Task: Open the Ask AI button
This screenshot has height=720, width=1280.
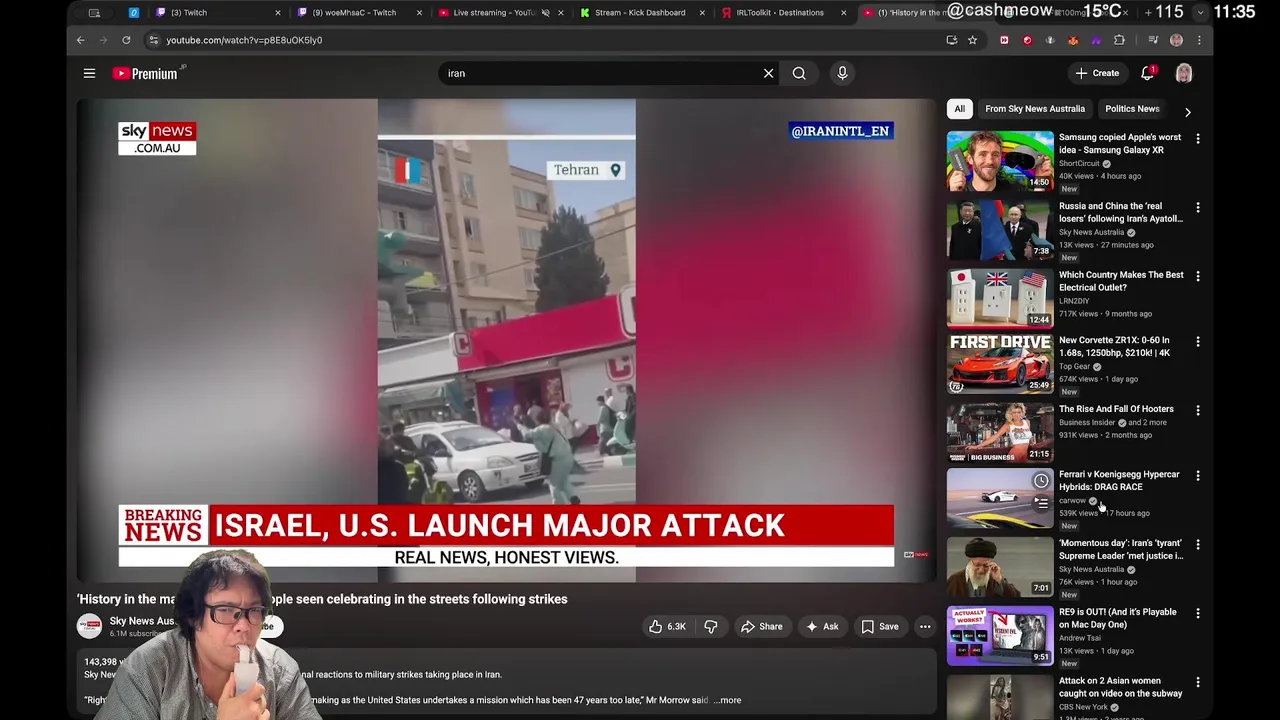Action: tap(822, 627)
